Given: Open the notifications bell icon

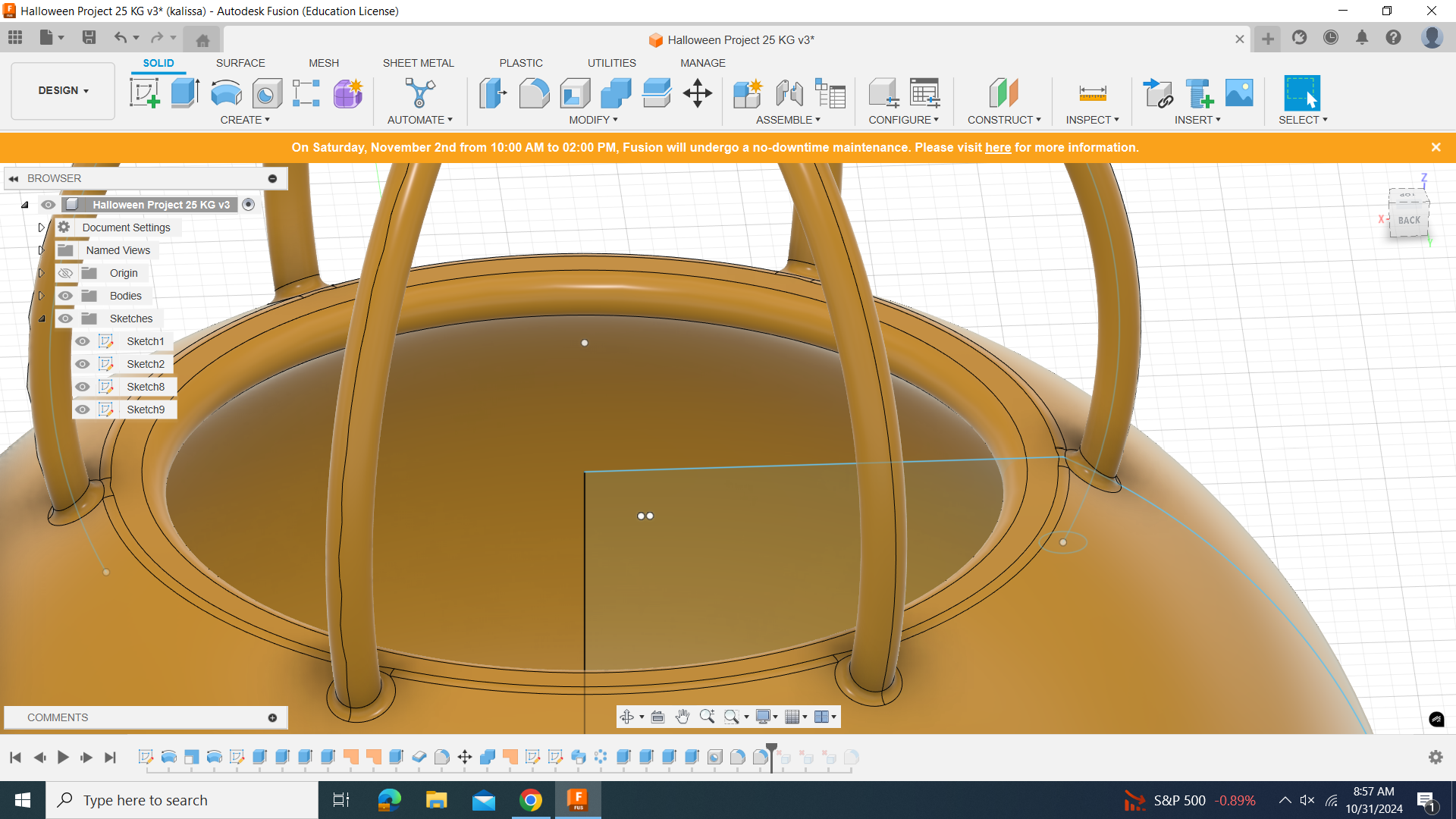Looking at the screenshot, I should pyautogui.click(x=1362, y=37).
